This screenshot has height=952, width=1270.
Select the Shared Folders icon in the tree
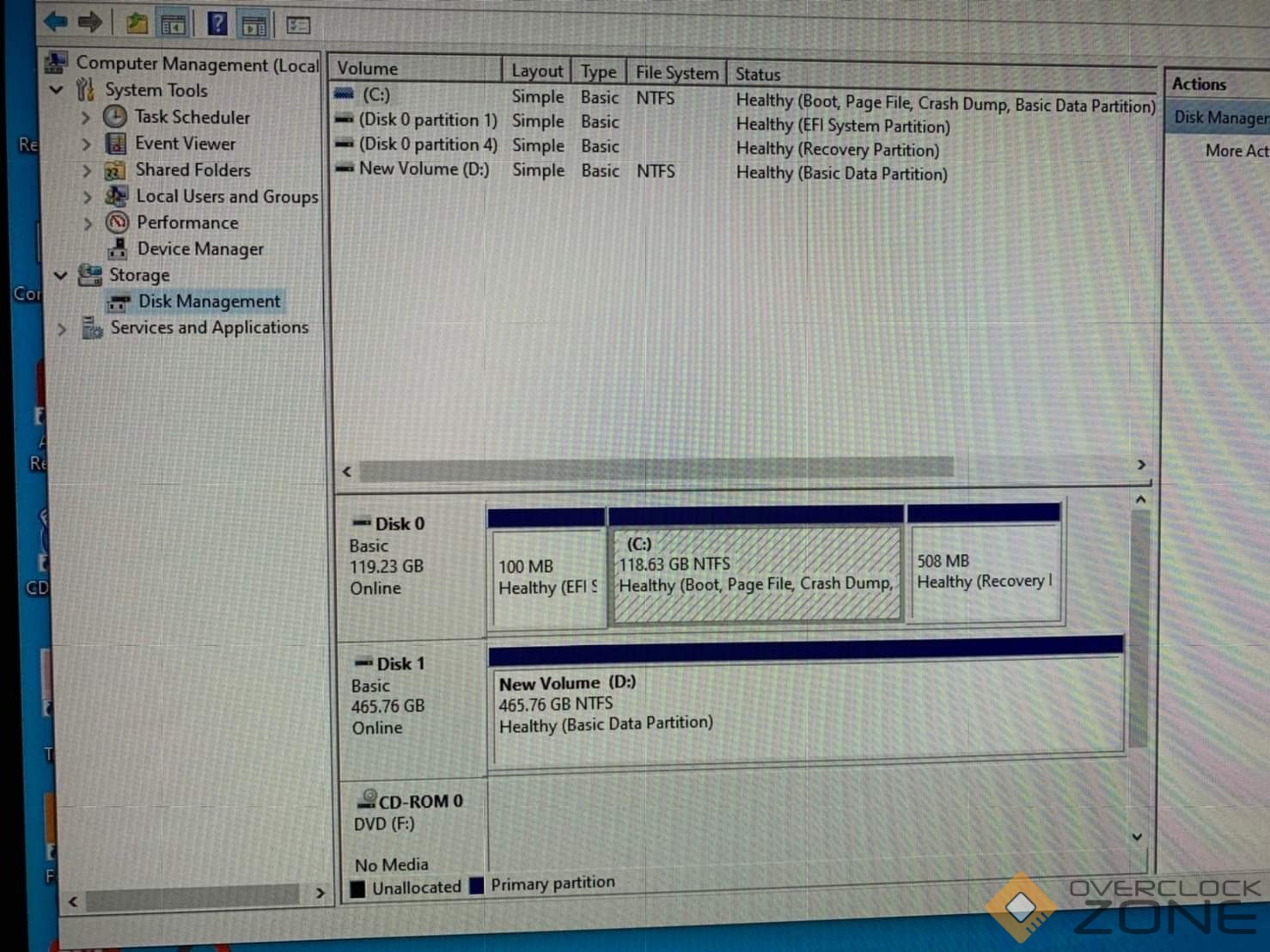[x=115, y=170]
